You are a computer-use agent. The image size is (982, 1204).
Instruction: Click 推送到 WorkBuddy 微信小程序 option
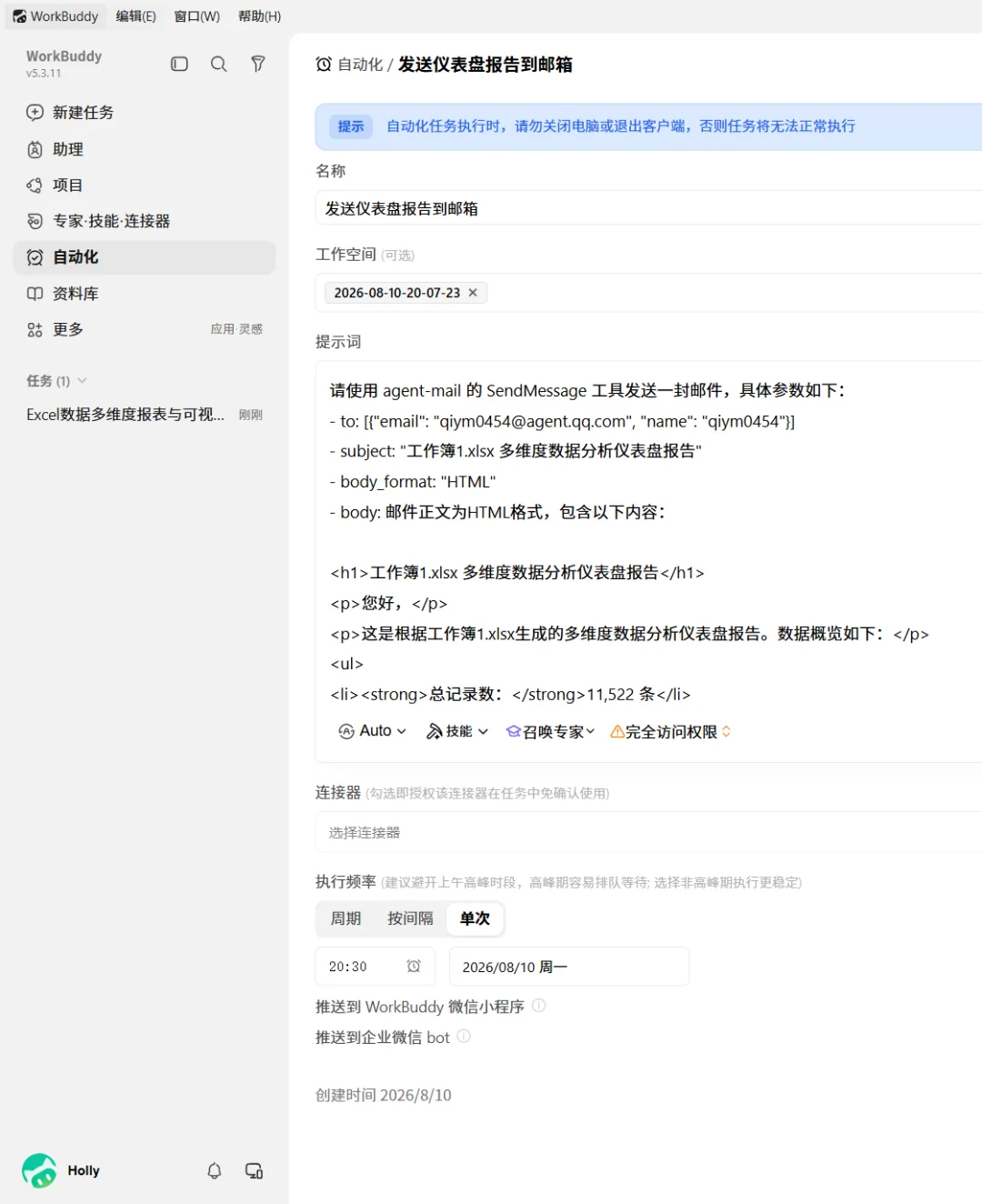click(420, 1007)
